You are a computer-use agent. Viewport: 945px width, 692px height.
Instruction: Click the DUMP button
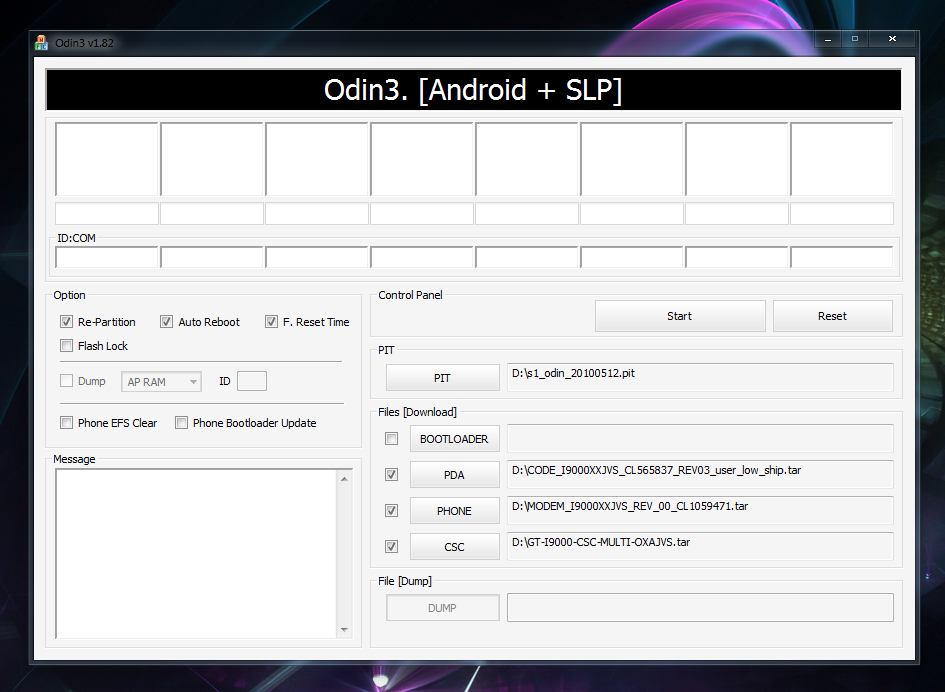(442, 608)
